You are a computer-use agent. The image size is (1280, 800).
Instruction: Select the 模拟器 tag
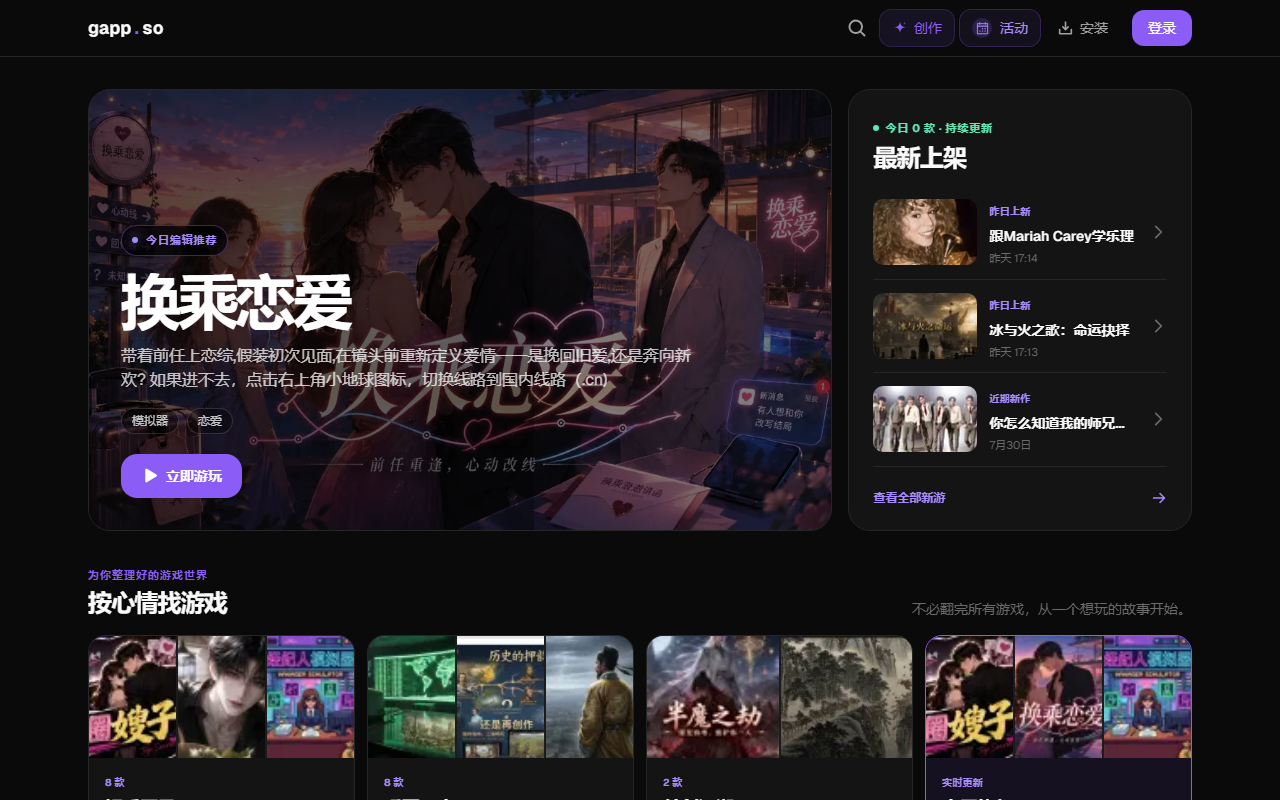pyautogui.click(x=150, y=421)
